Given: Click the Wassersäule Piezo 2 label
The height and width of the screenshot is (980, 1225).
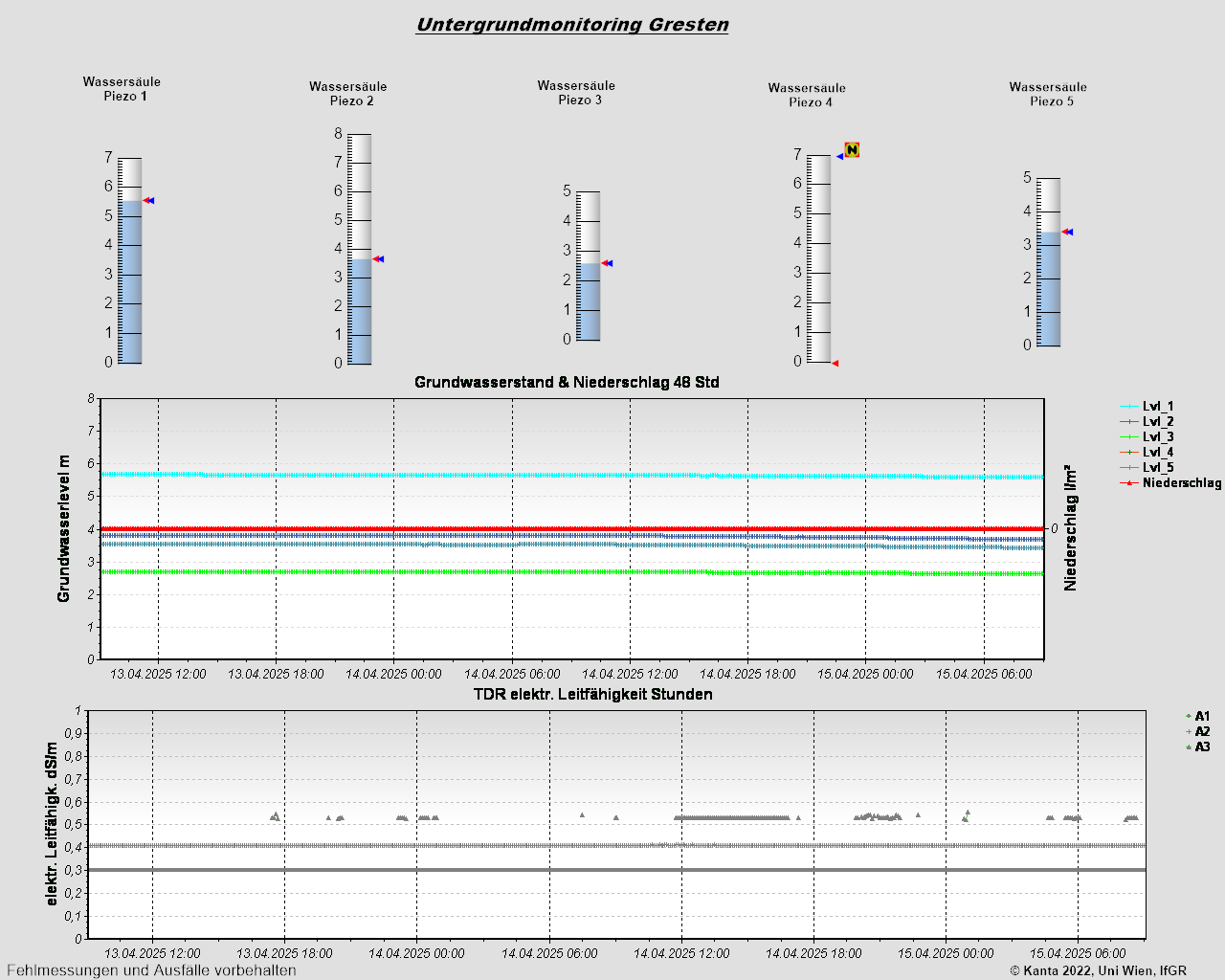Looking at the screenshot, I should [x=348, y=94].
